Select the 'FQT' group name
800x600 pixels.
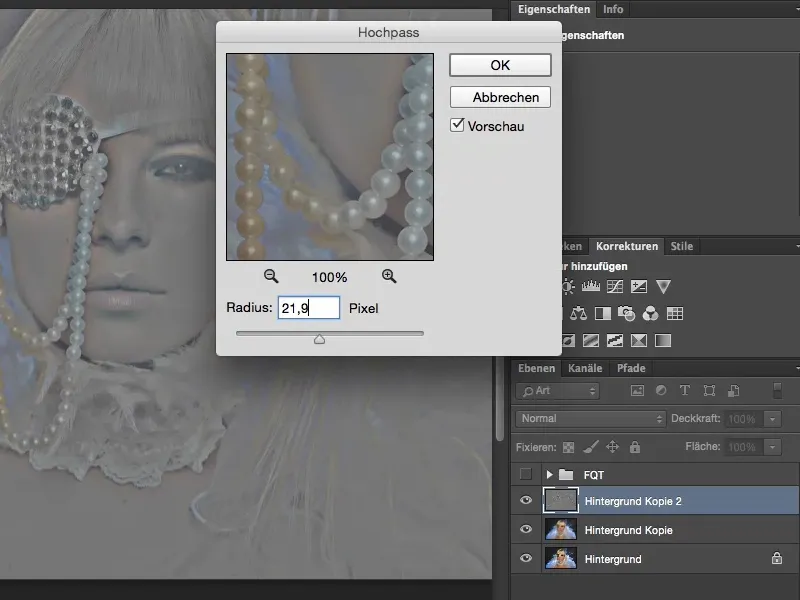click(x=593, y=475)
